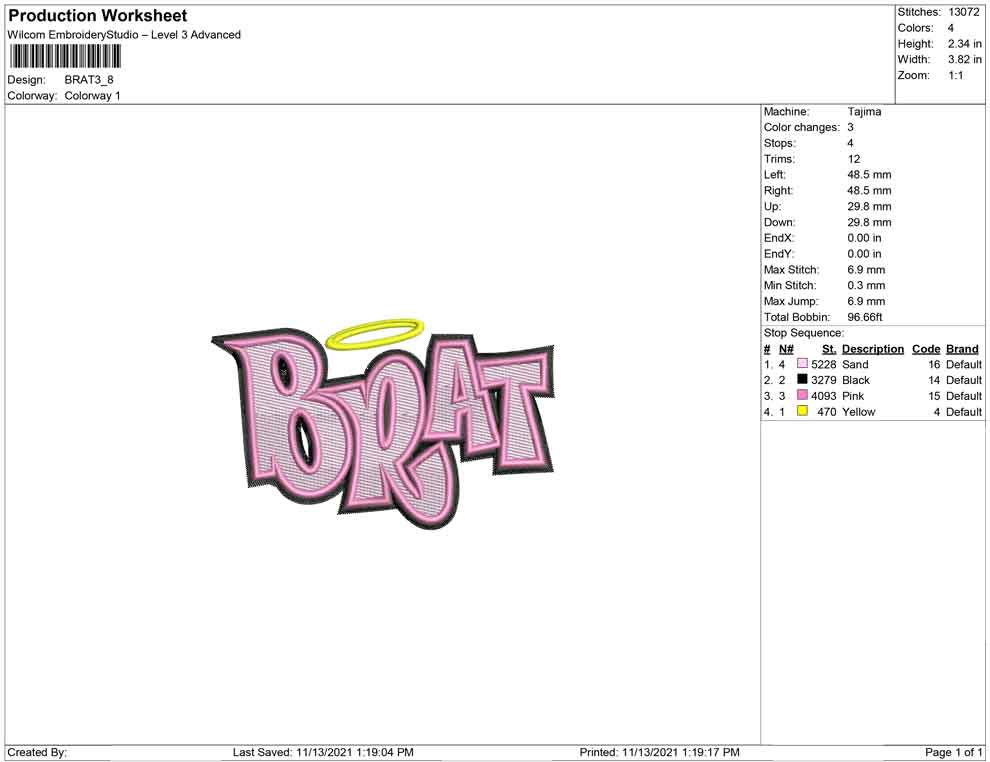Click the Created By label
This screenshot has height=762, width=990.
[37, 752]
